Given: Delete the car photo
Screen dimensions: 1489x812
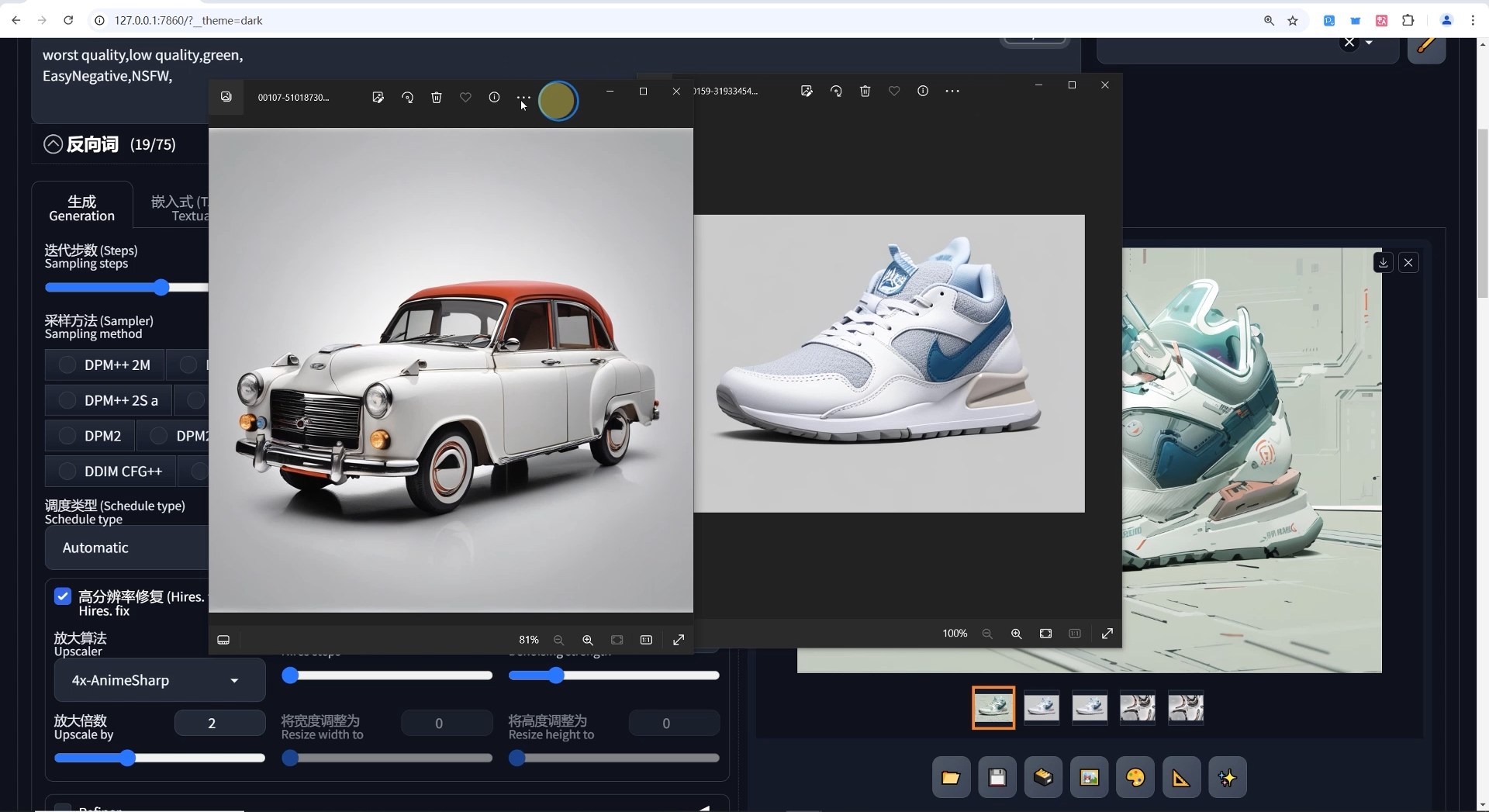Looking at the screenshot, I should 437,98.
